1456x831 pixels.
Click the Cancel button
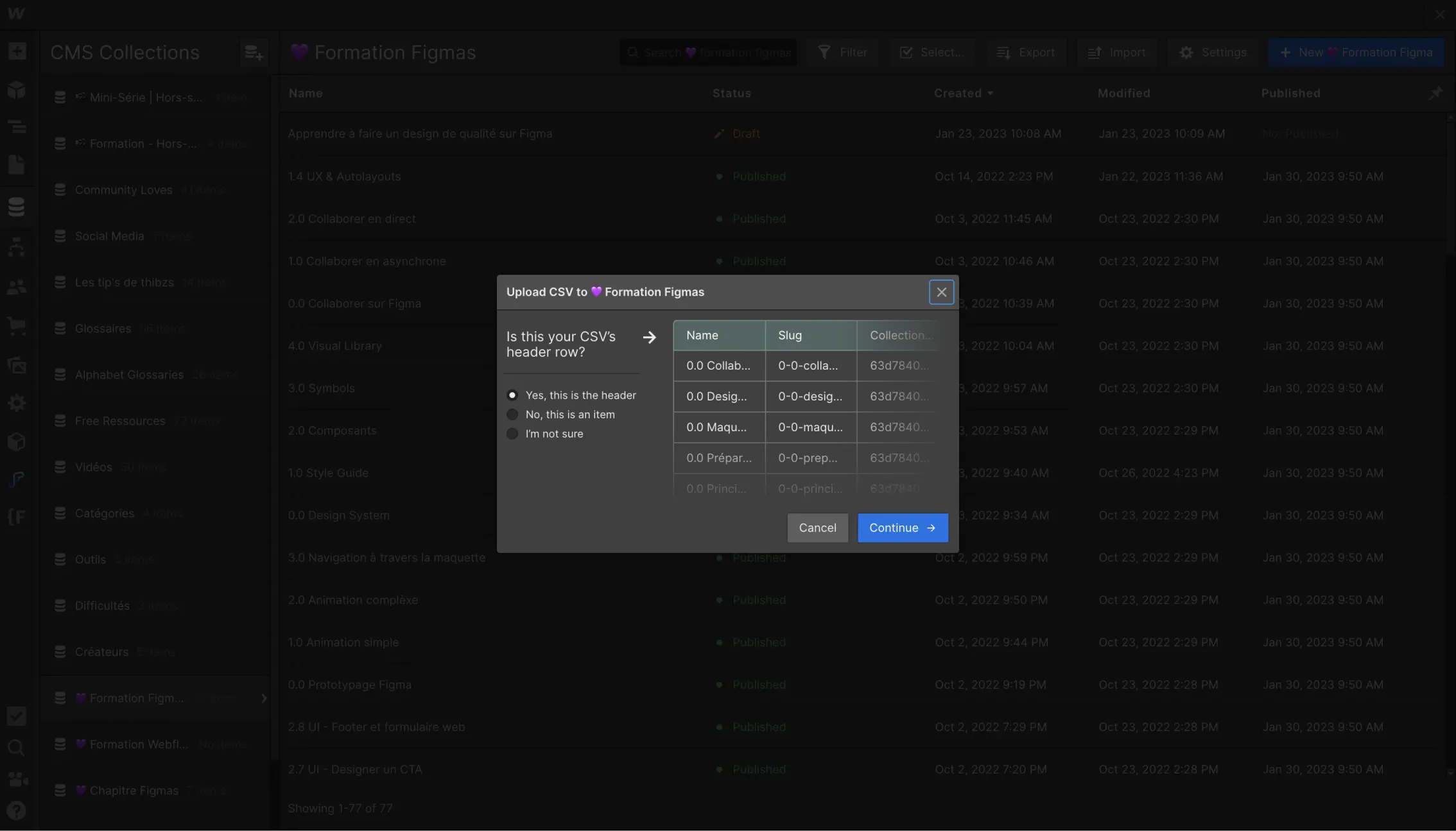817,527
